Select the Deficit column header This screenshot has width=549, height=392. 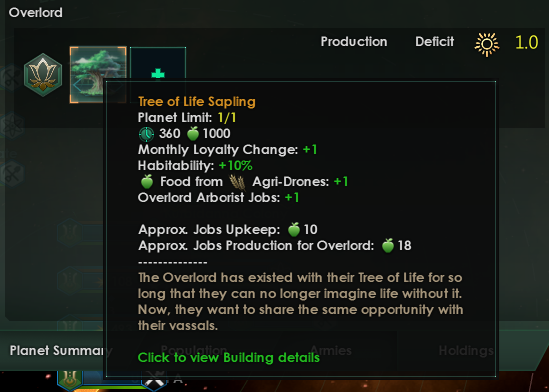pyautogui.click(x=435, y=42)
